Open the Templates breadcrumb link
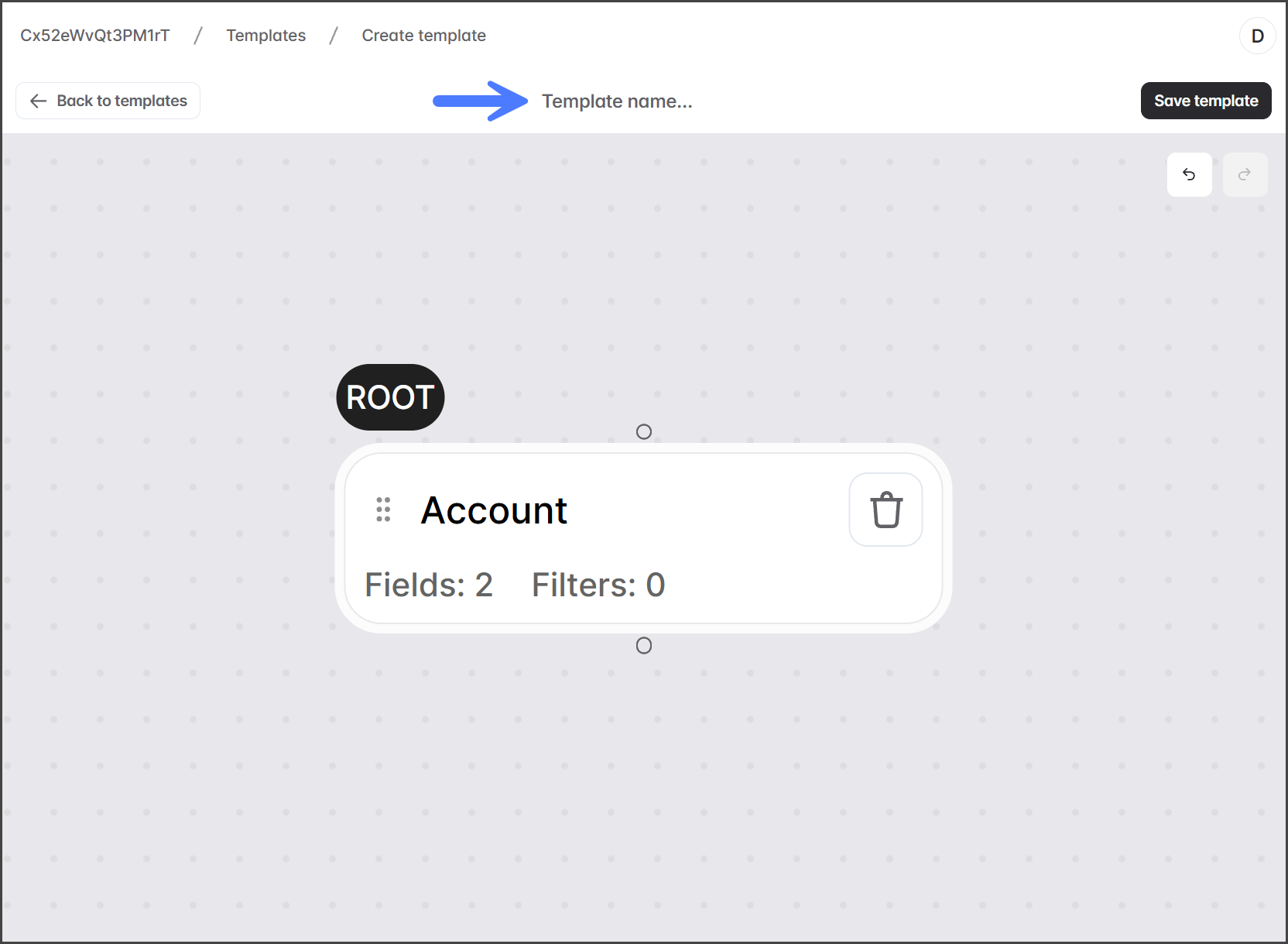The image size is (1288, 944). click(265, 36)
